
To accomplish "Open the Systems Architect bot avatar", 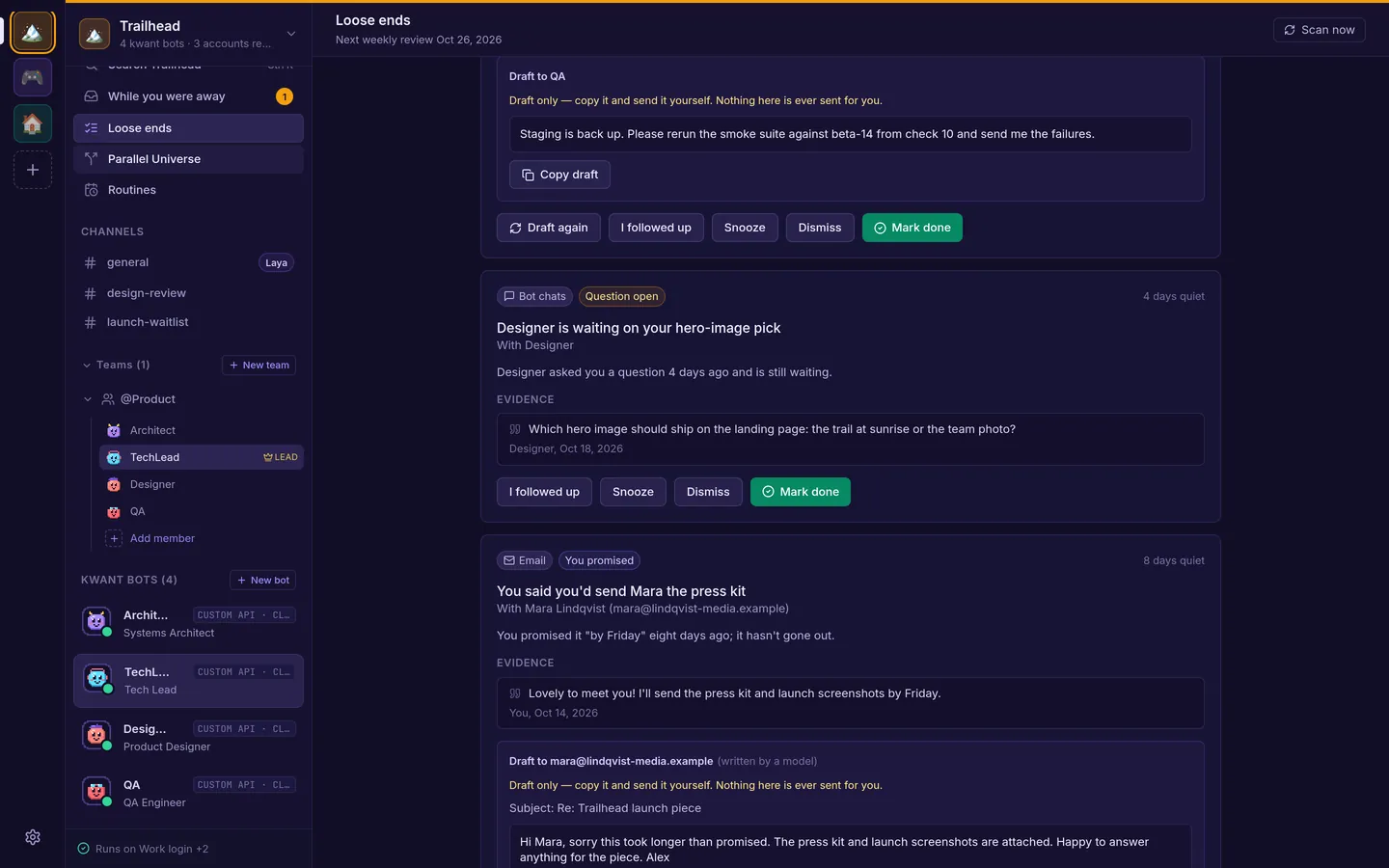I will [96, 622].
